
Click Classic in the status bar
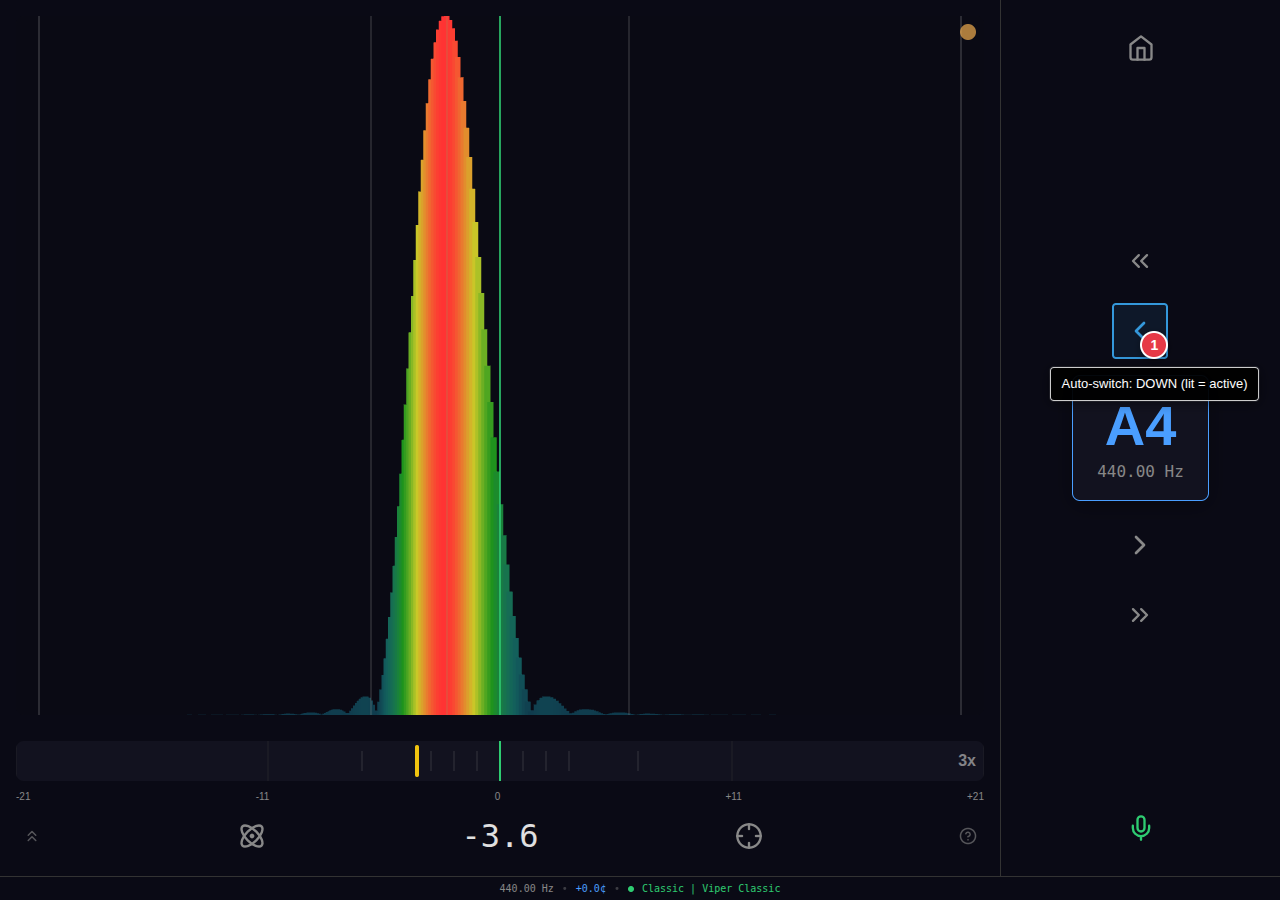pos(662,888)
